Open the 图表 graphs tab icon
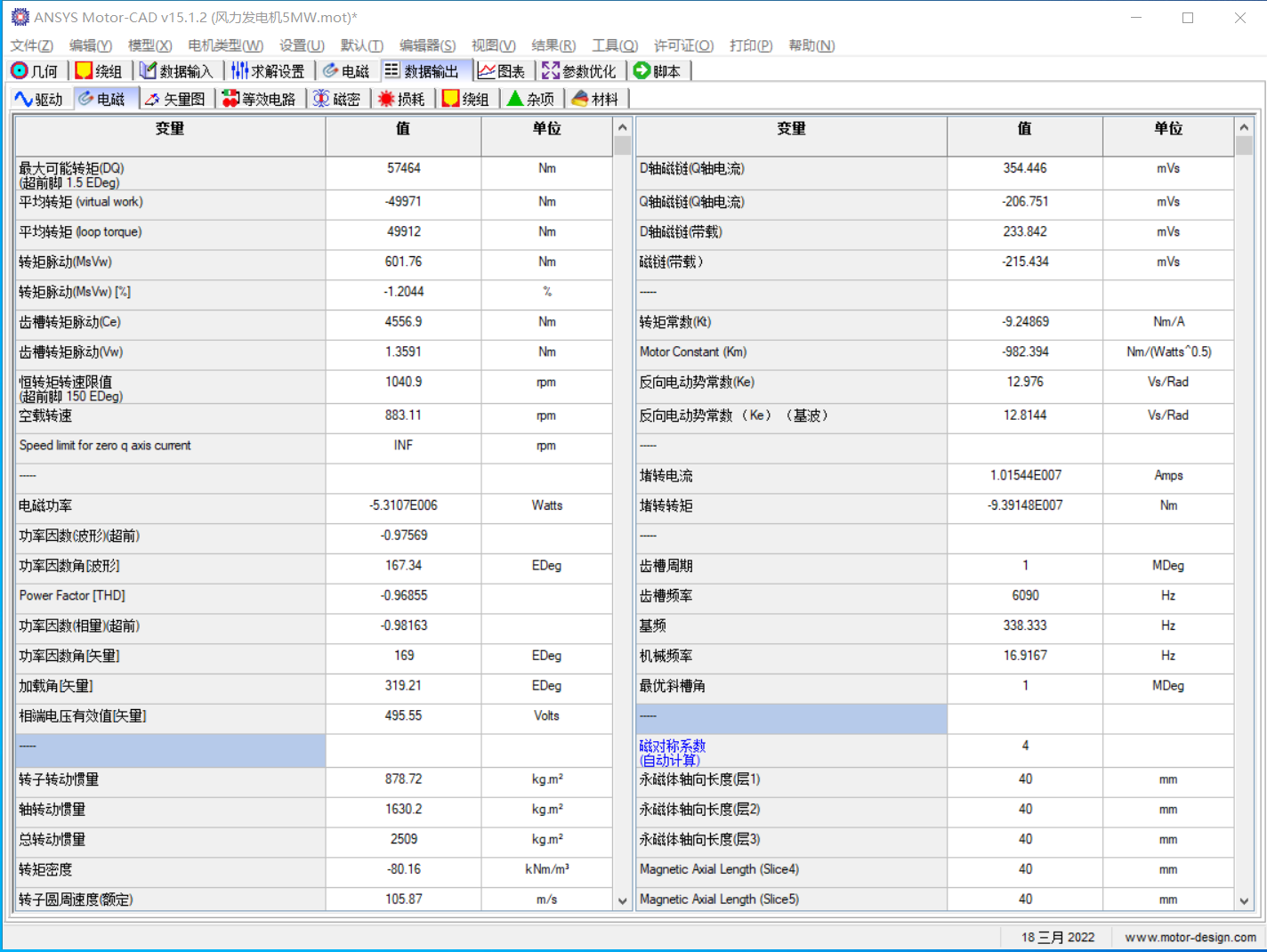The image size is (1267, 952). click(x=486, y=70)
